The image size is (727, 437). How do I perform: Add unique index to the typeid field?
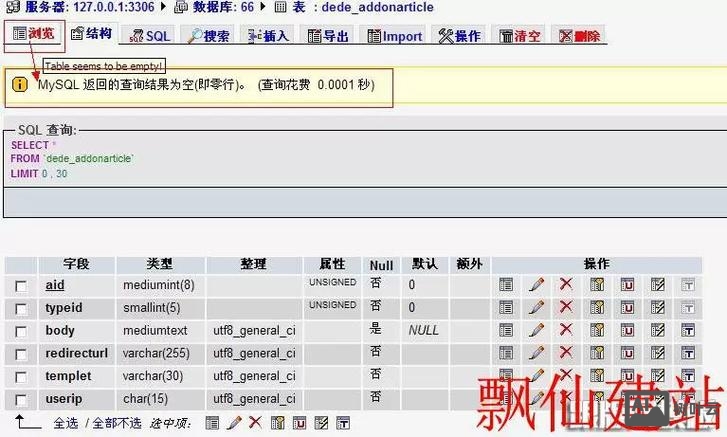pos(627,307)
